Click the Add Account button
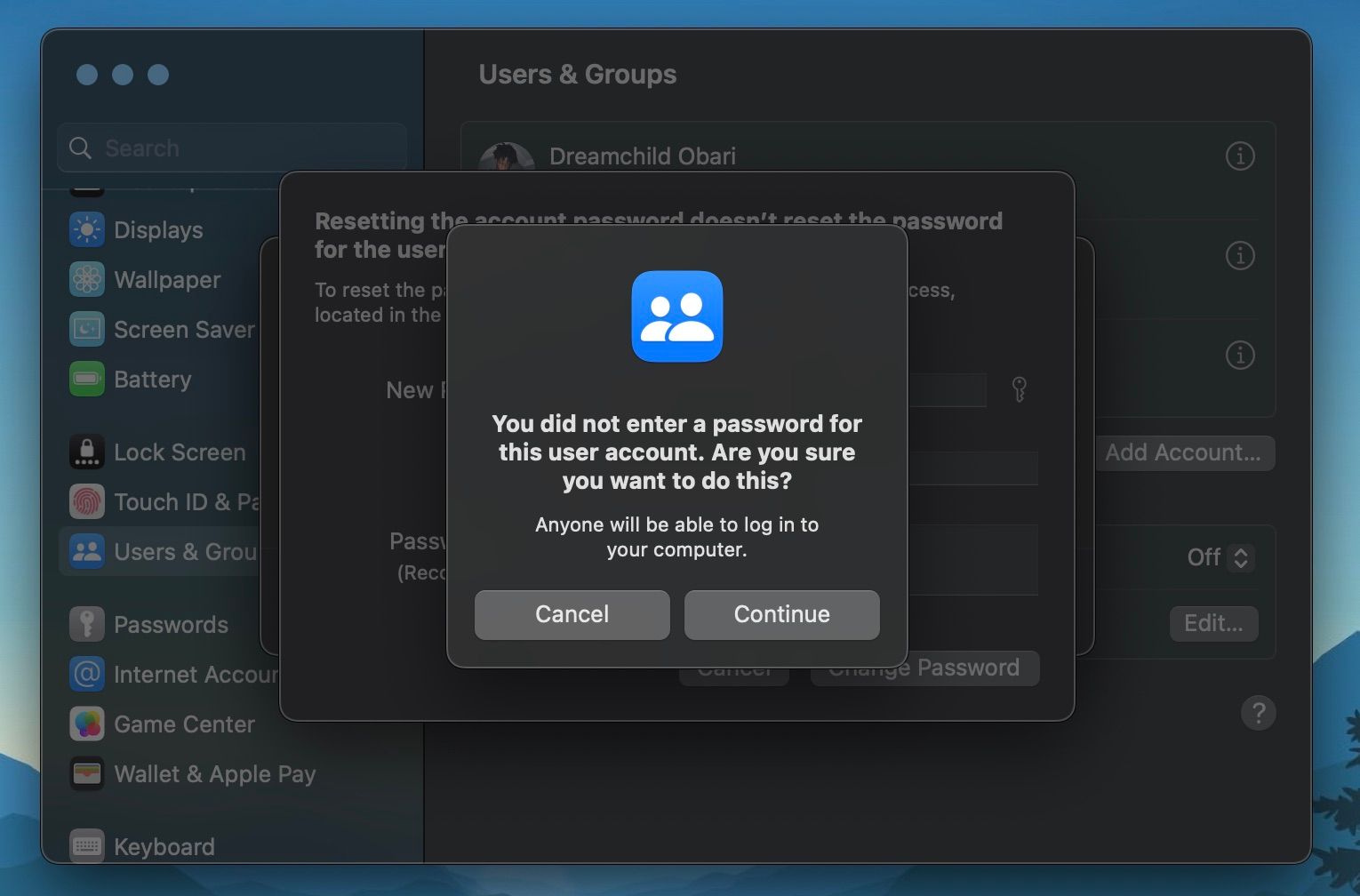This screenshot has height=896, width=1360. pyautogui.click(x=1185, y=452)
